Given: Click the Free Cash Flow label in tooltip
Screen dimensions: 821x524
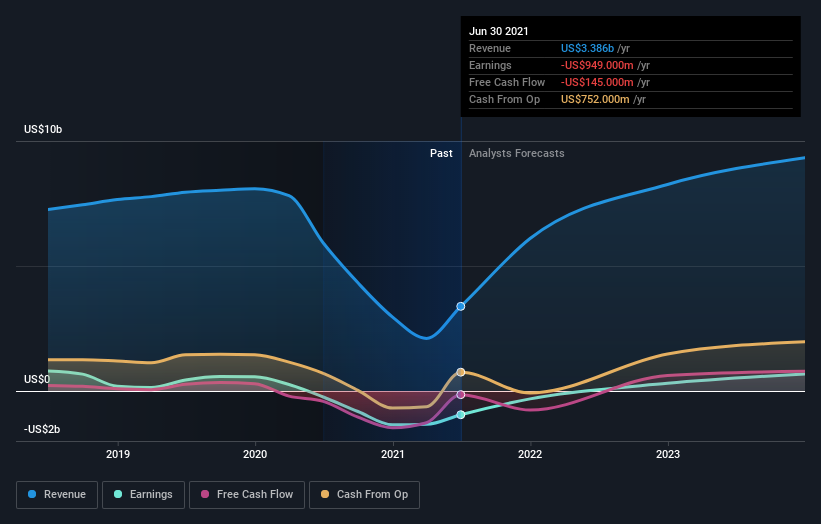Looking at the screenshot, I should (507, 82).
